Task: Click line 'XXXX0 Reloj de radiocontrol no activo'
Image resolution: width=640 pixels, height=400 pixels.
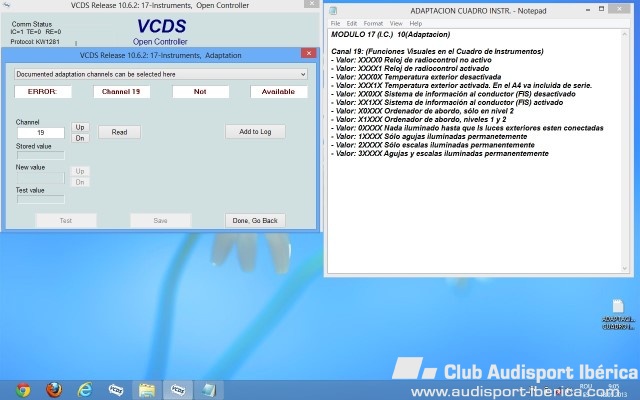Action: (411, 60)
